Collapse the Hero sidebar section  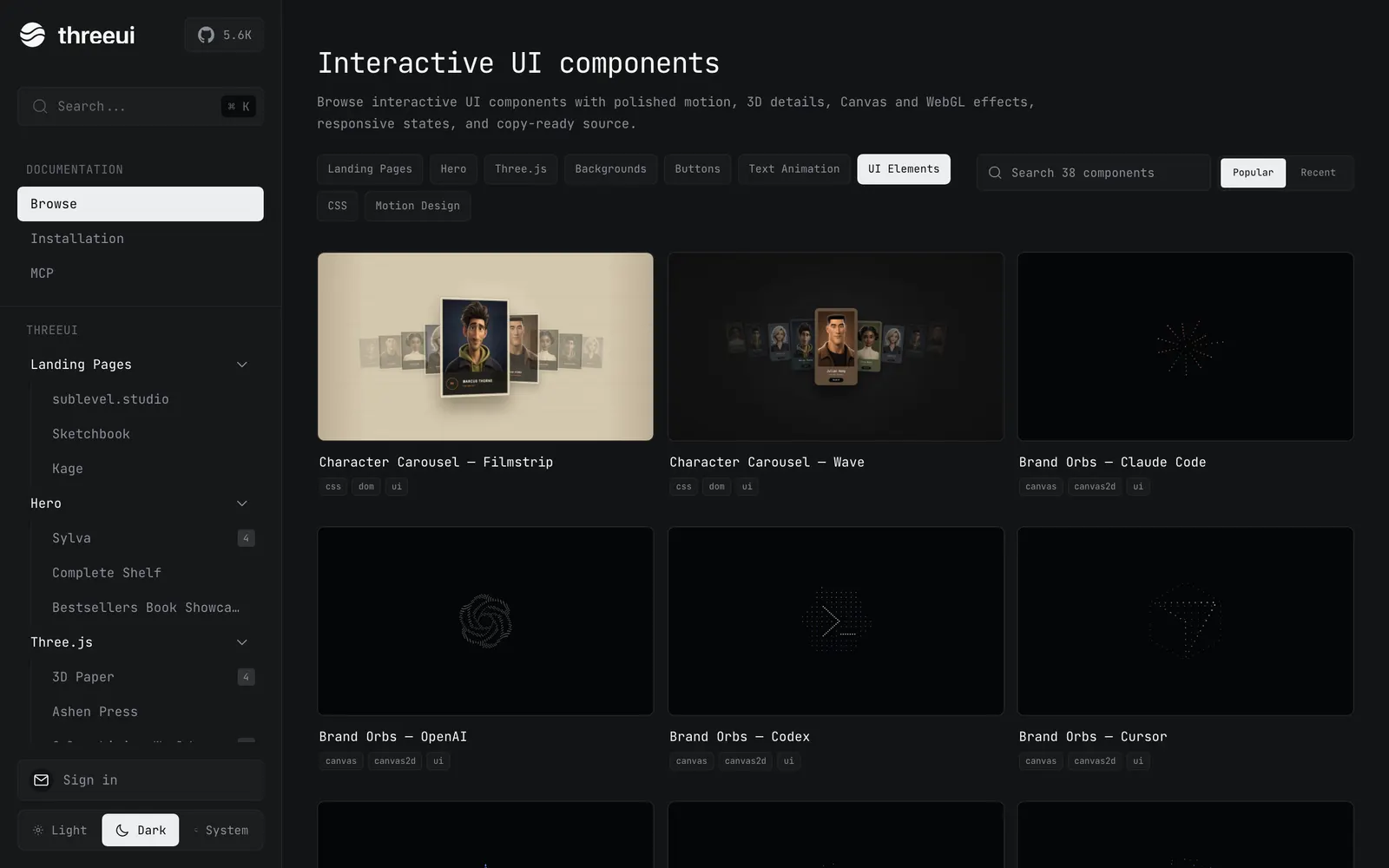242,503
